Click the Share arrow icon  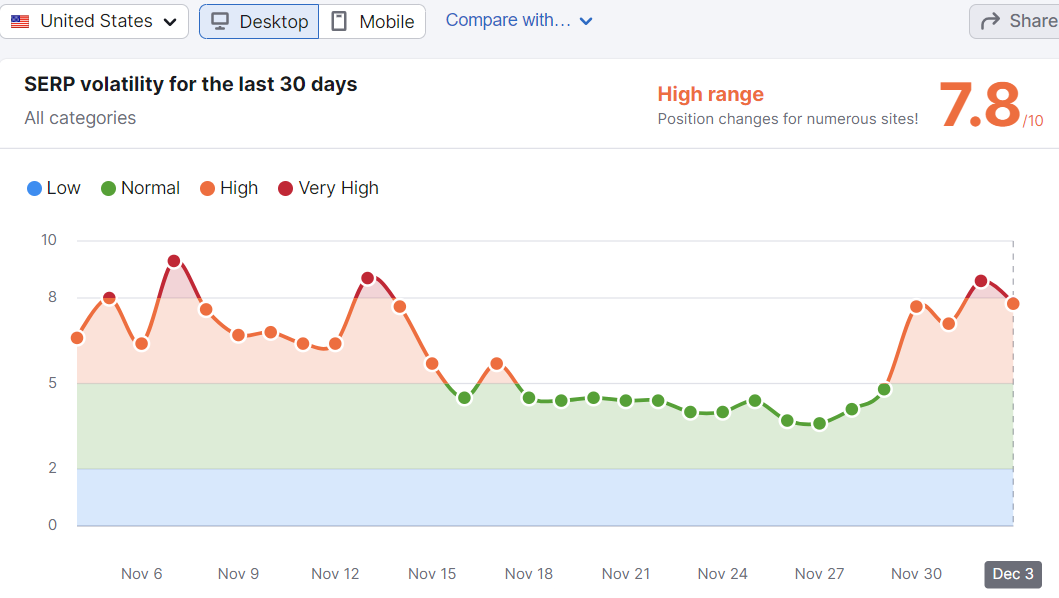[x=991, y=21]
